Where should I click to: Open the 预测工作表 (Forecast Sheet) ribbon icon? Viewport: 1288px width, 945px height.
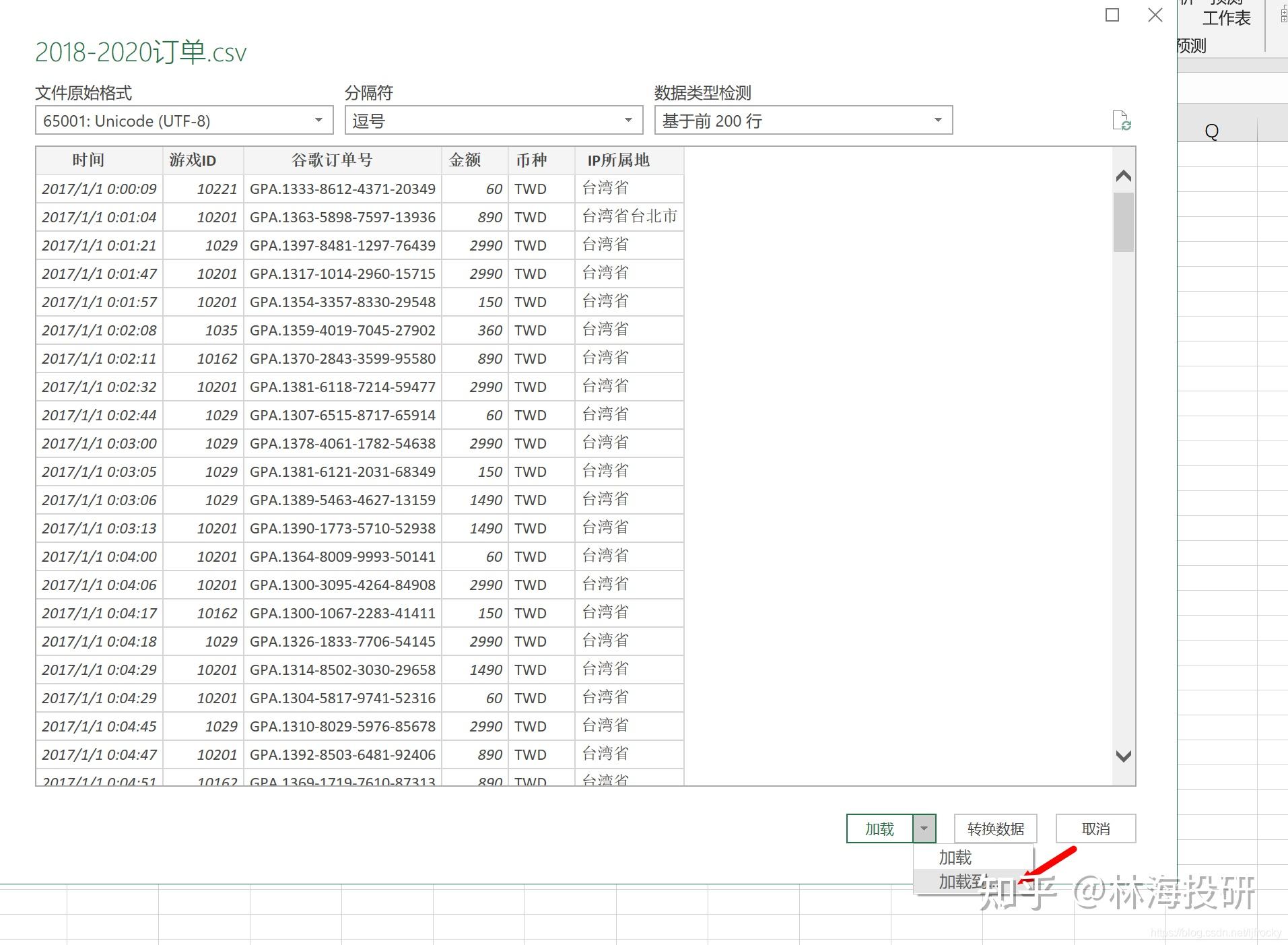click(1225, 17)
